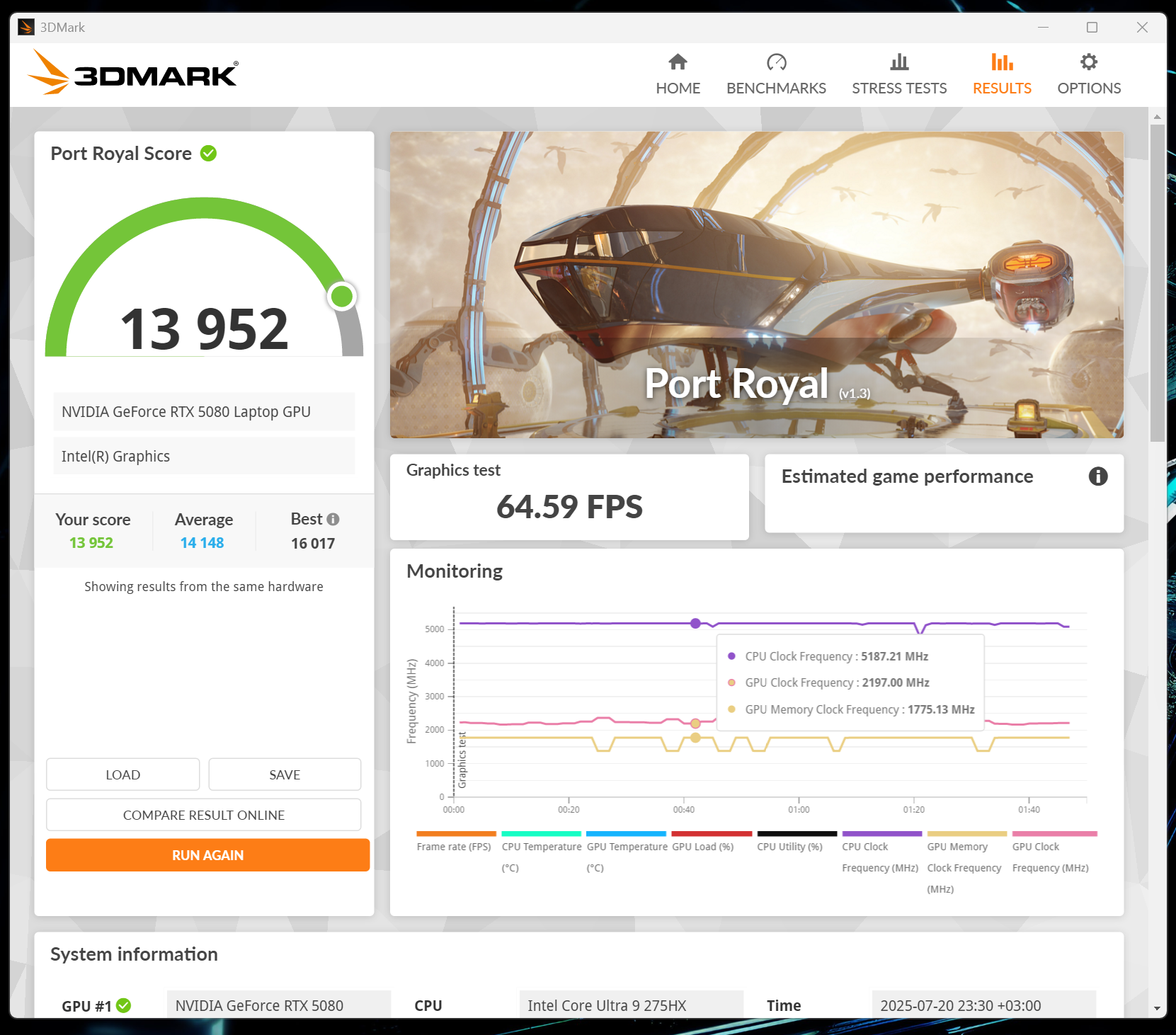Click the LOAD button
This screenshot has width=1176, height=1035.
(x=123, y=774)
